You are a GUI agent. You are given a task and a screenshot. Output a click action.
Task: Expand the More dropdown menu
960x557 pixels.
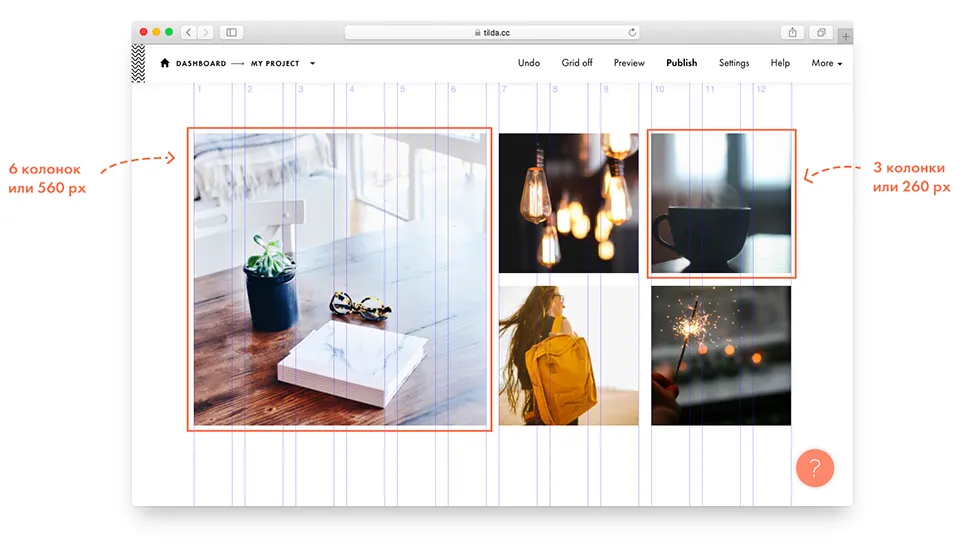[827, 63]
